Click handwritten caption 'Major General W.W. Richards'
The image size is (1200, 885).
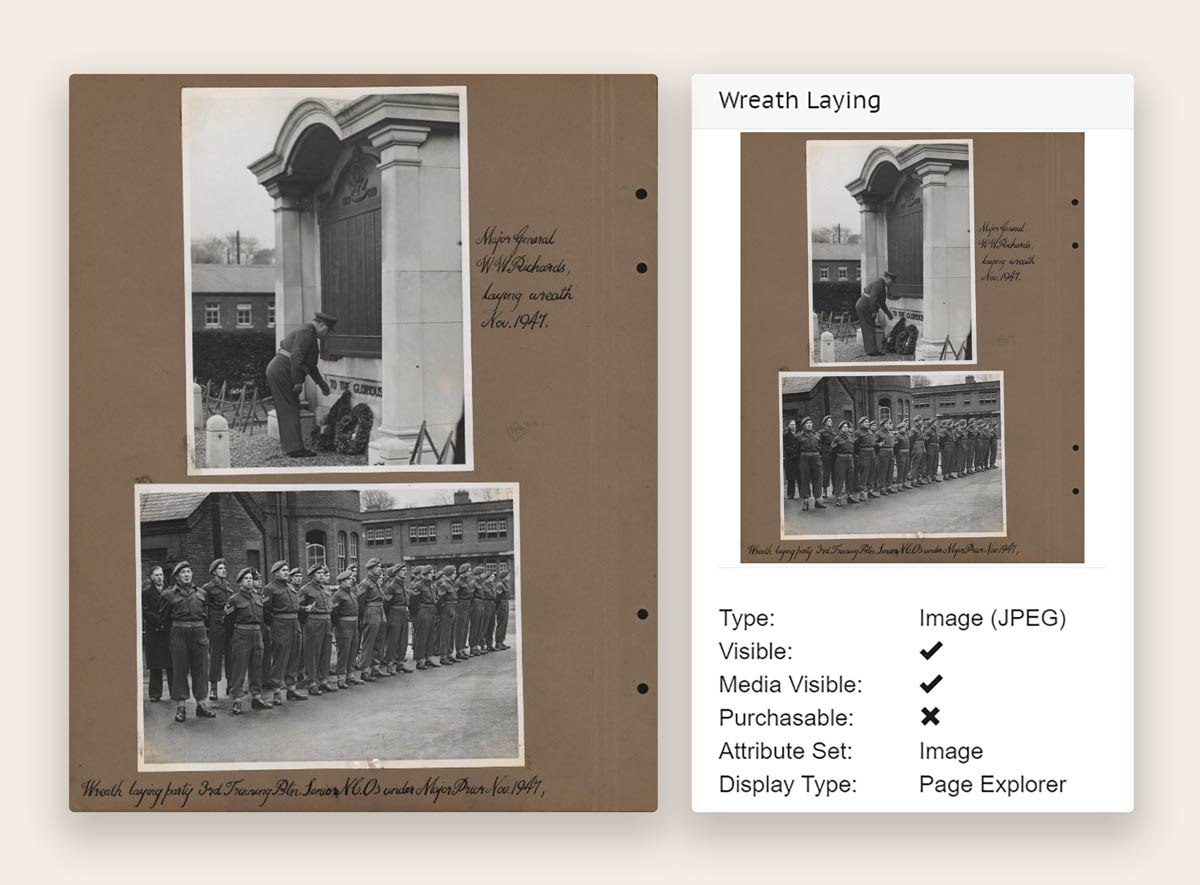click(522, 278)
